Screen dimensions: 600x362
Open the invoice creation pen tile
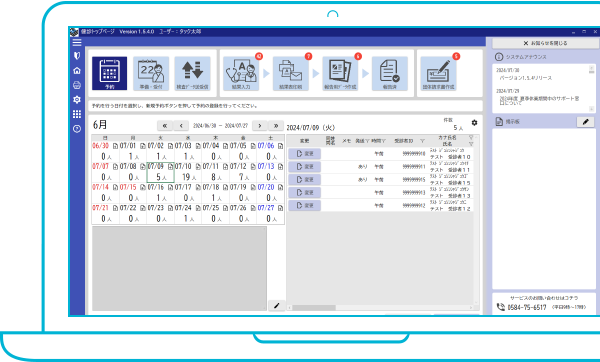tap(438, 73)
